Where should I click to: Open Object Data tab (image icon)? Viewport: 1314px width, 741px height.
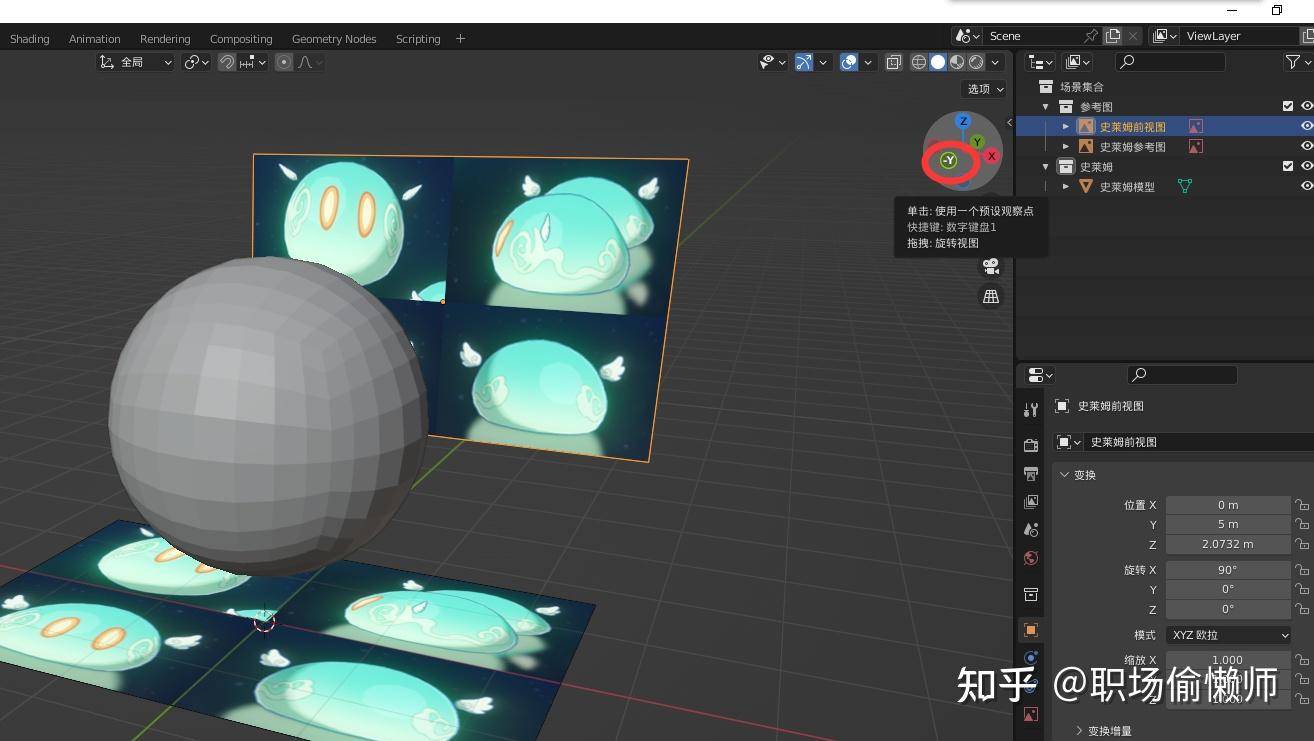pos(1031,714)
